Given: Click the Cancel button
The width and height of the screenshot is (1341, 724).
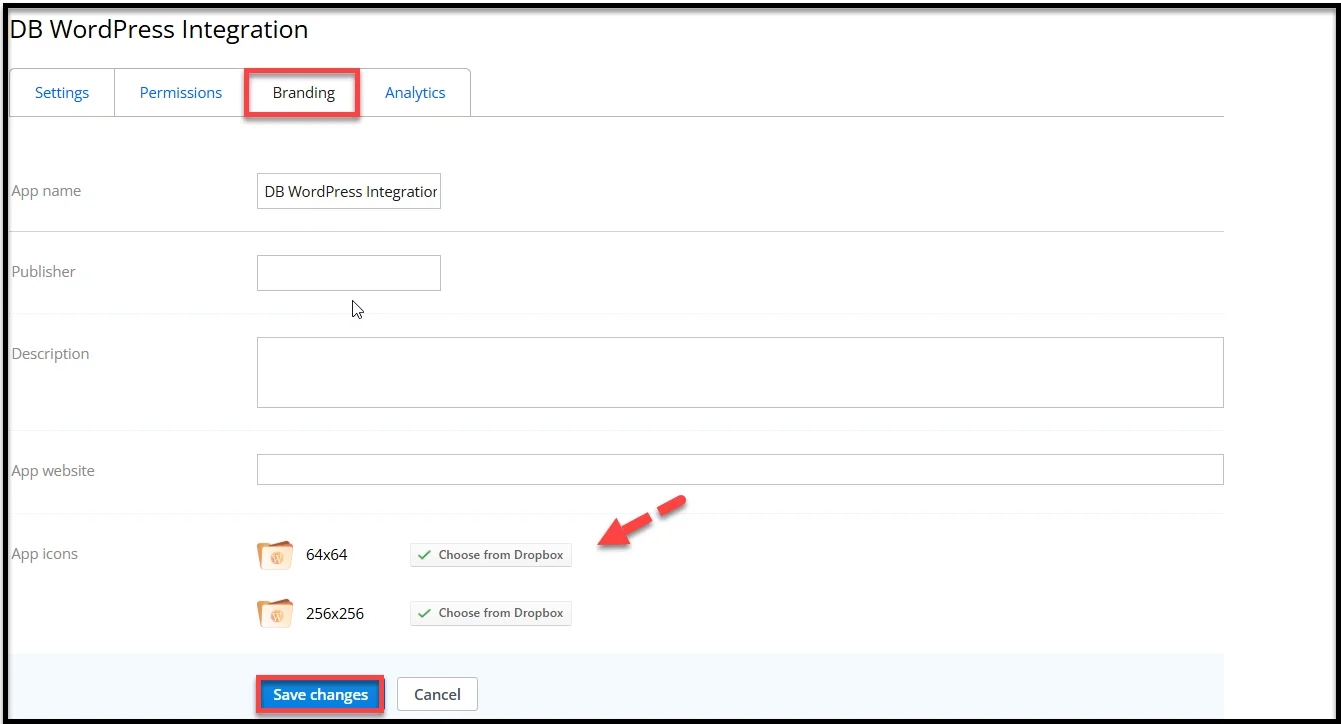Looking at the screenshot, I should [x=437, y=694].
